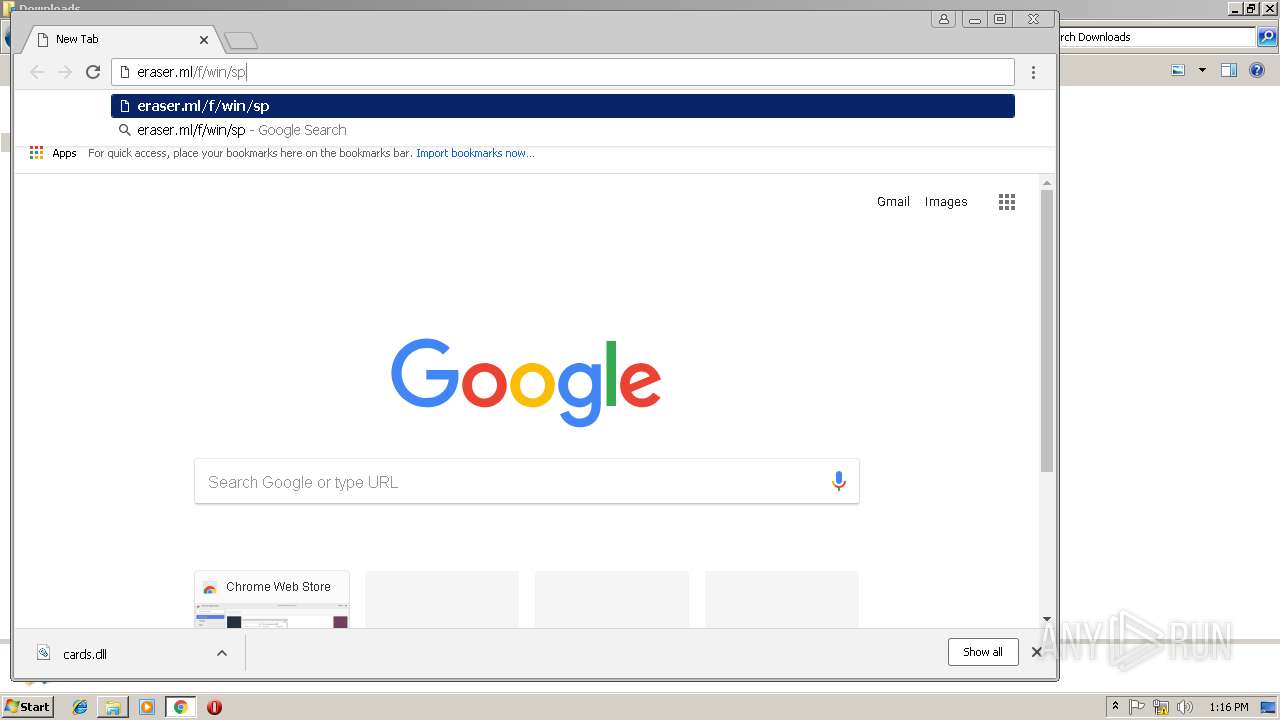Image resolution: width=1280 pixels, height=720 pixels.
Task: Click the address bar text field
Action: tap(563, 72)
